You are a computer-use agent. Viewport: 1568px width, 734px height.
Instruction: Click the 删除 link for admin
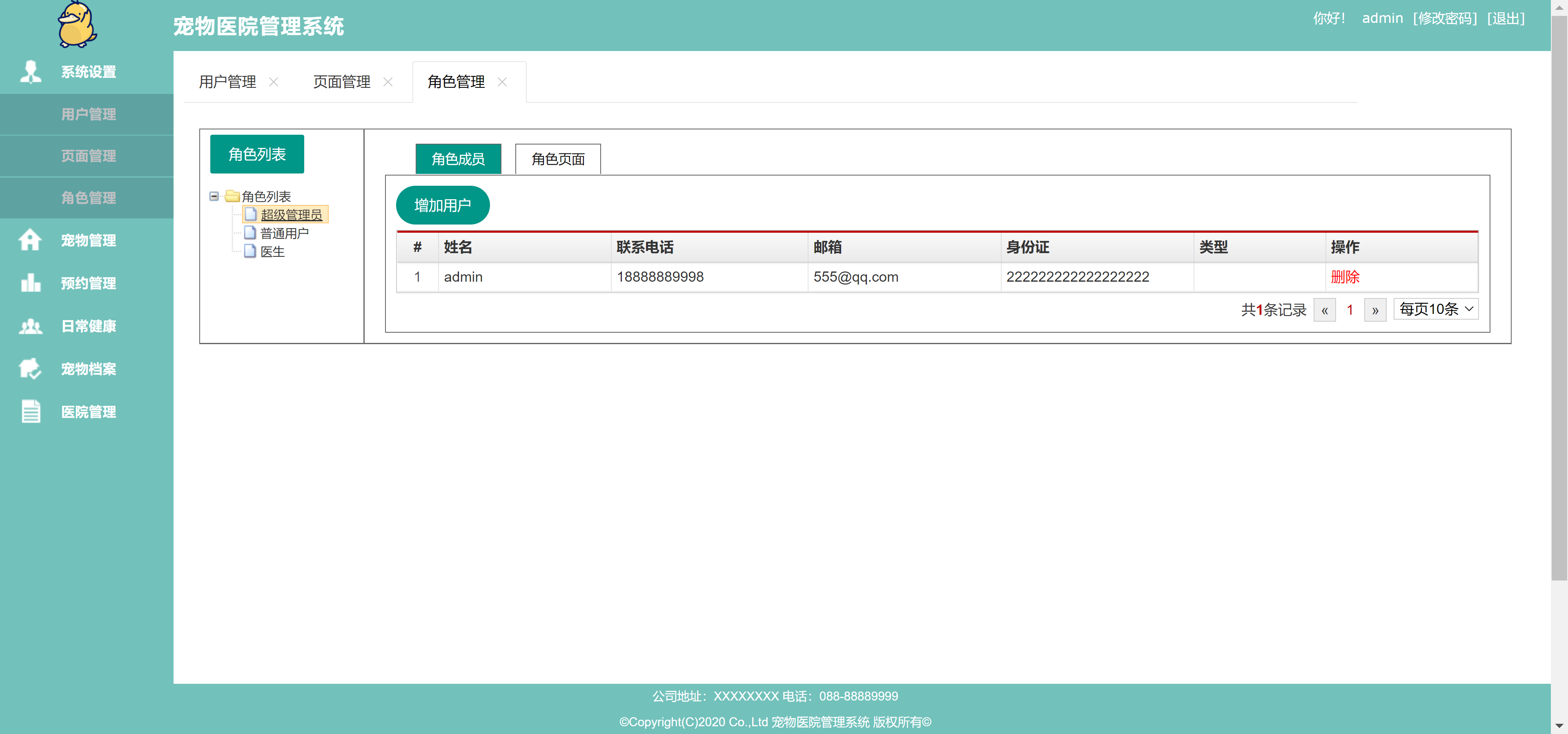[1345, 277]
